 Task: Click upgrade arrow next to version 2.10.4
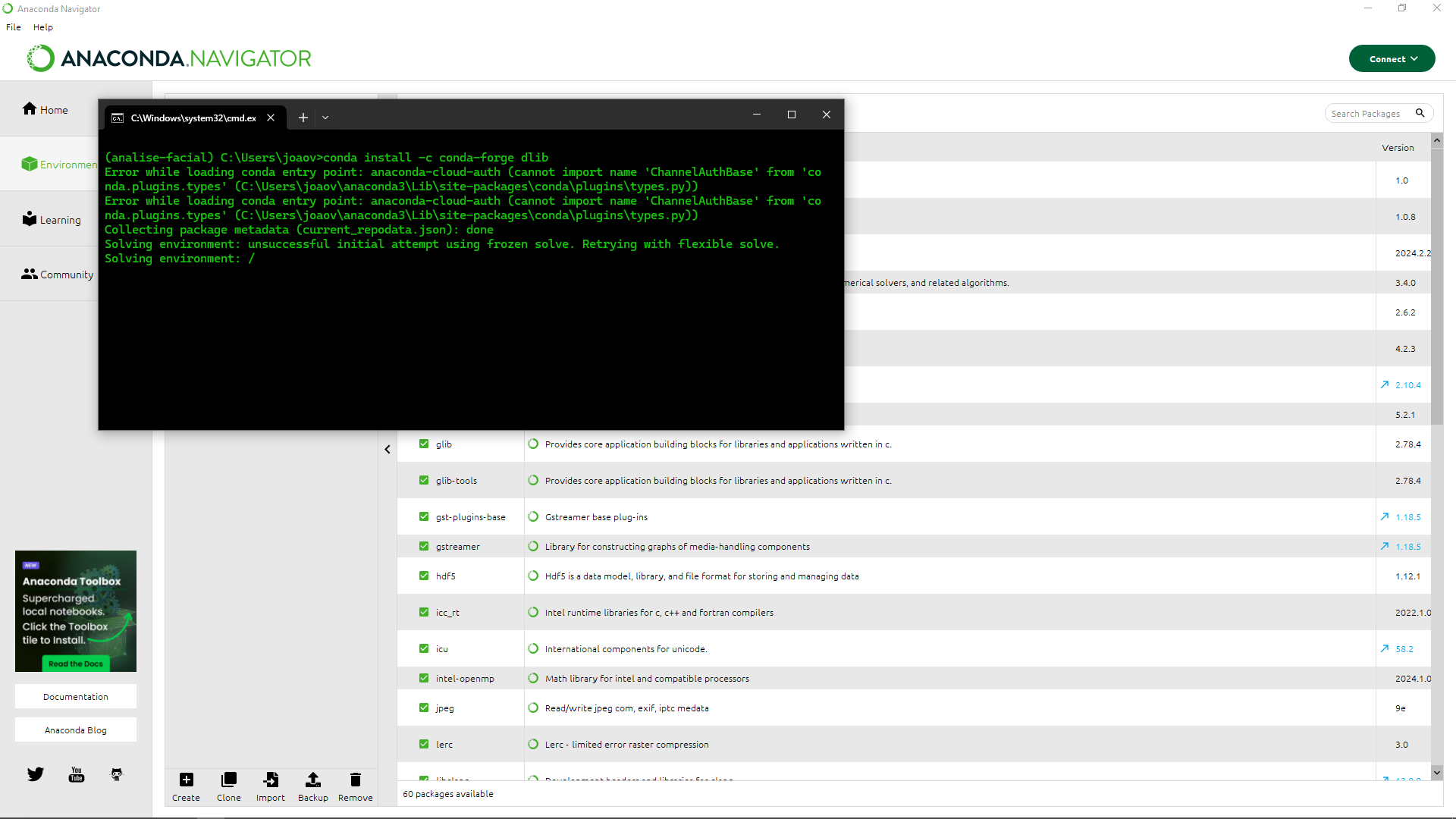point(1385,384)
